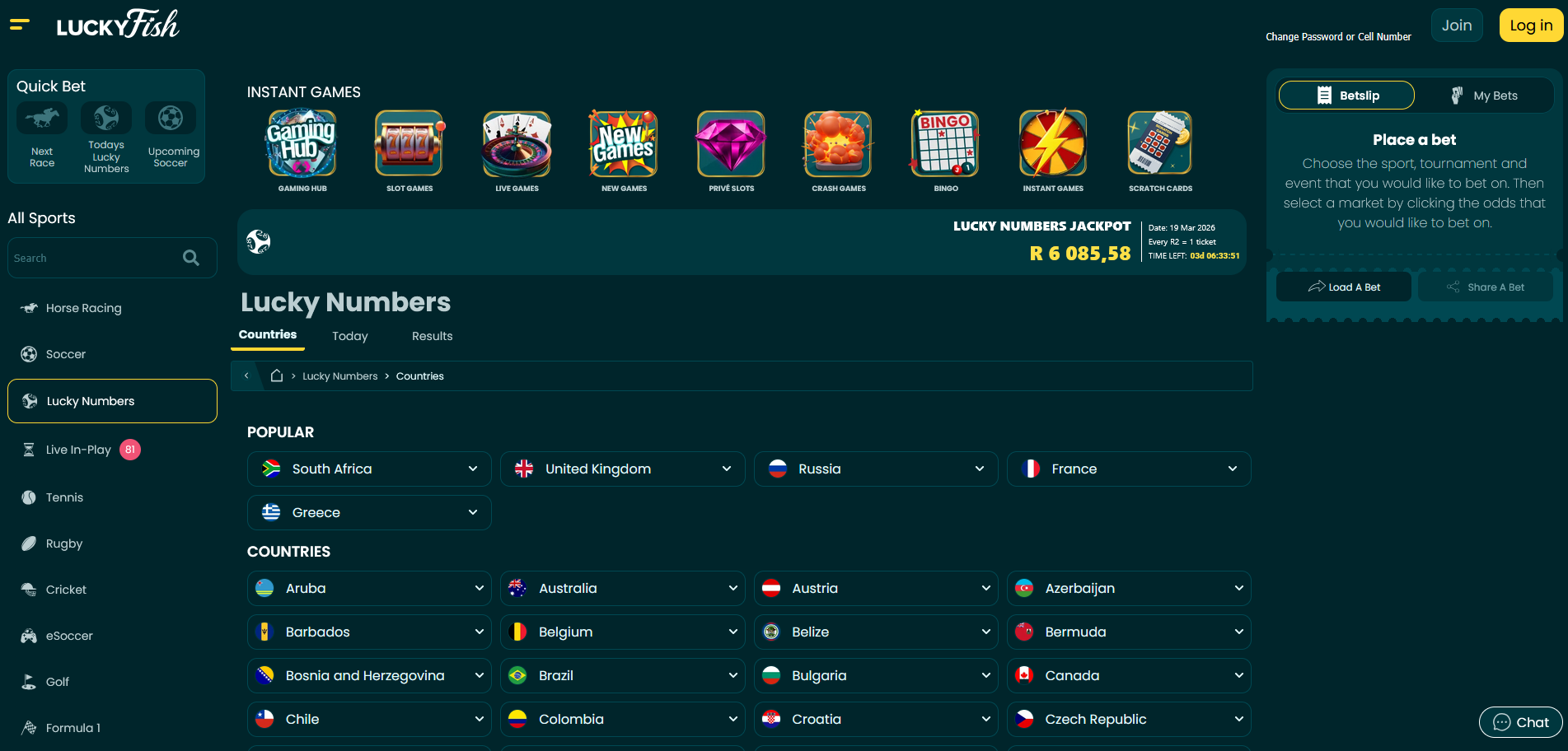Click the Log in button
Screen dimensions: 1568x751
click(1530, 26)
